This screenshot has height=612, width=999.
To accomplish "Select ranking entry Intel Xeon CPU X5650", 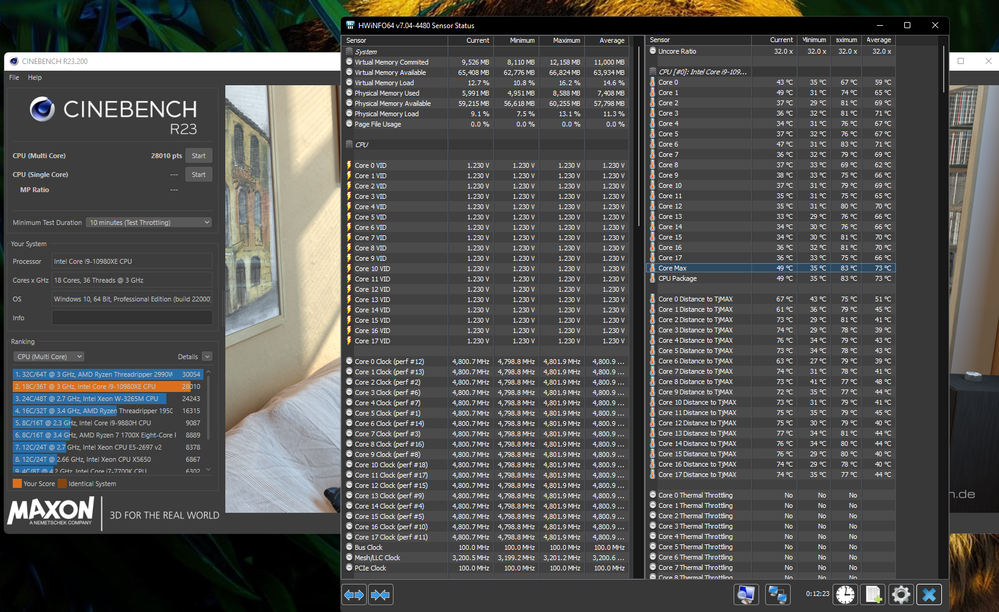I will click(x=108, y=459).
